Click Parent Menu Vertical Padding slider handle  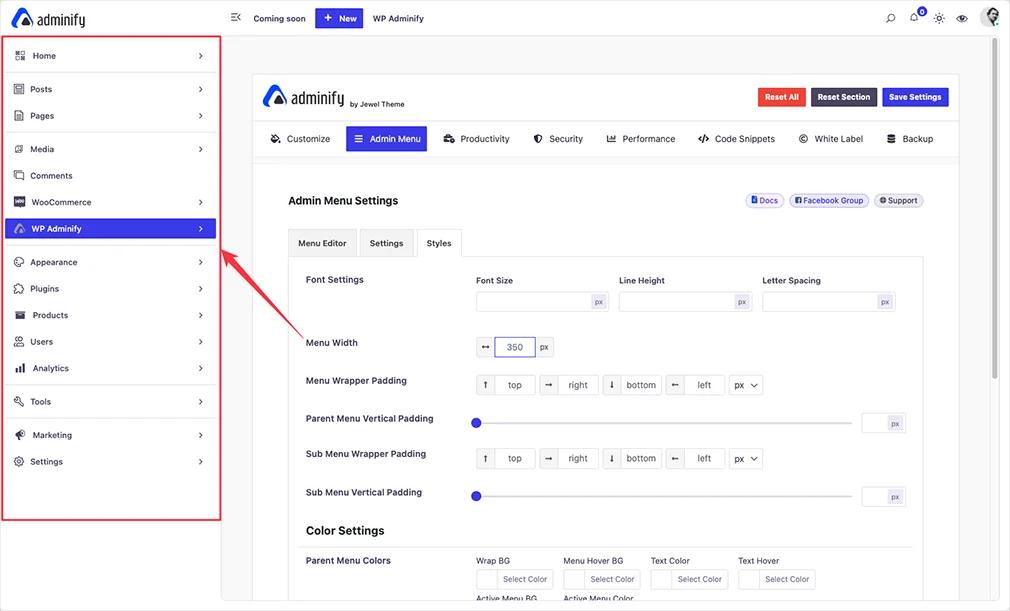tap(476, 423)
